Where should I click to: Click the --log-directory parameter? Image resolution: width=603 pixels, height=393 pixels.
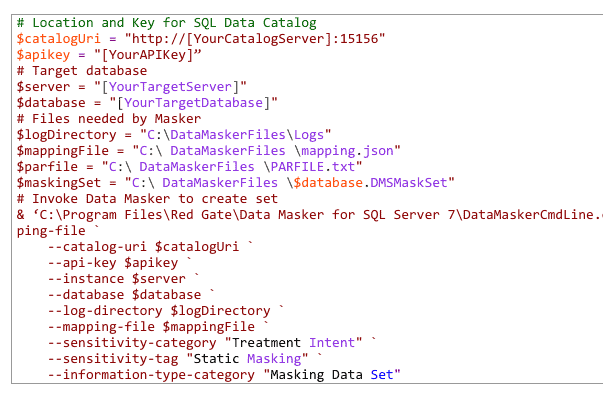(x=105, y=311)
